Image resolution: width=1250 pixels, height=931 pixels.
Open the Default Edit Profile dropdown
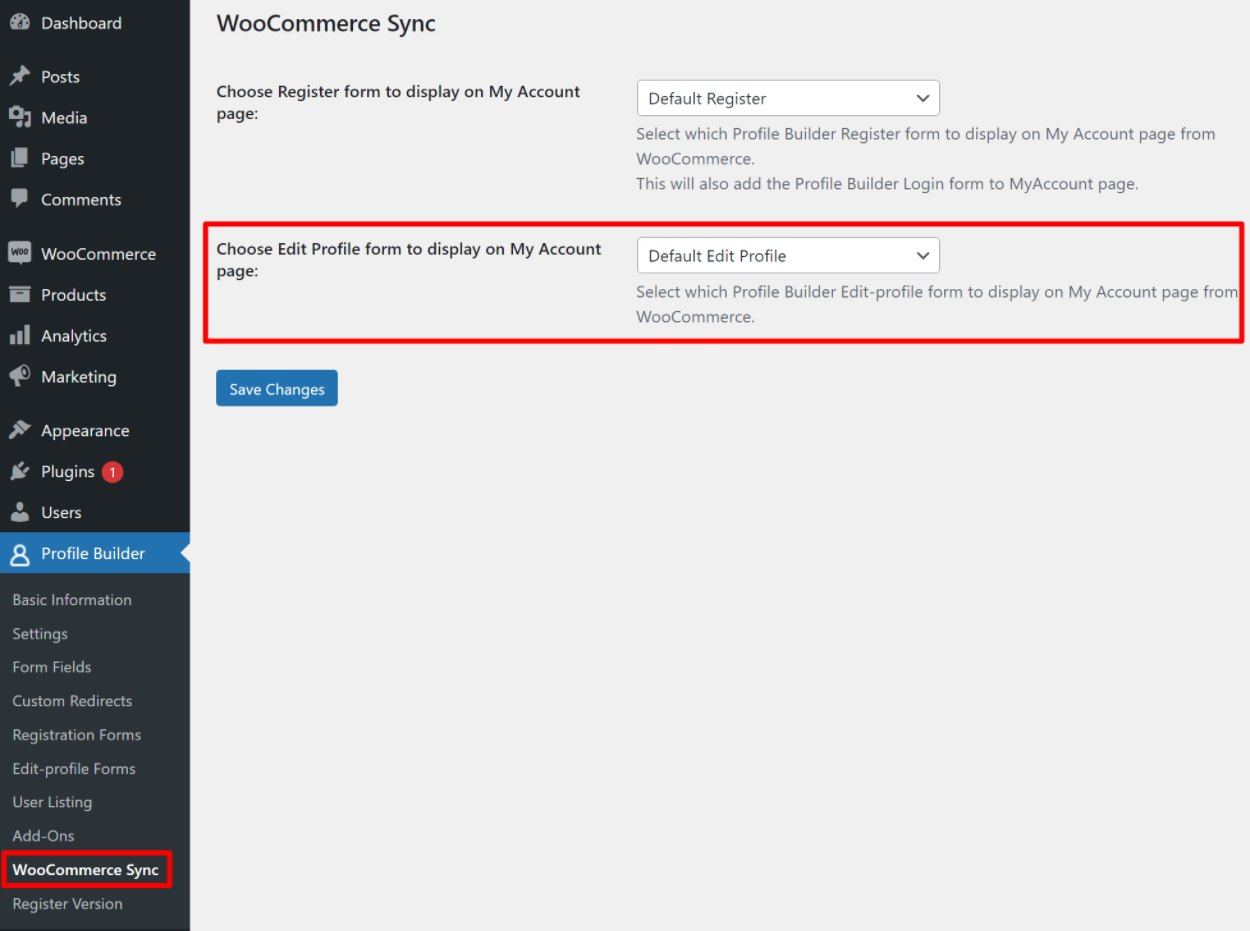[x=788, y=255]
